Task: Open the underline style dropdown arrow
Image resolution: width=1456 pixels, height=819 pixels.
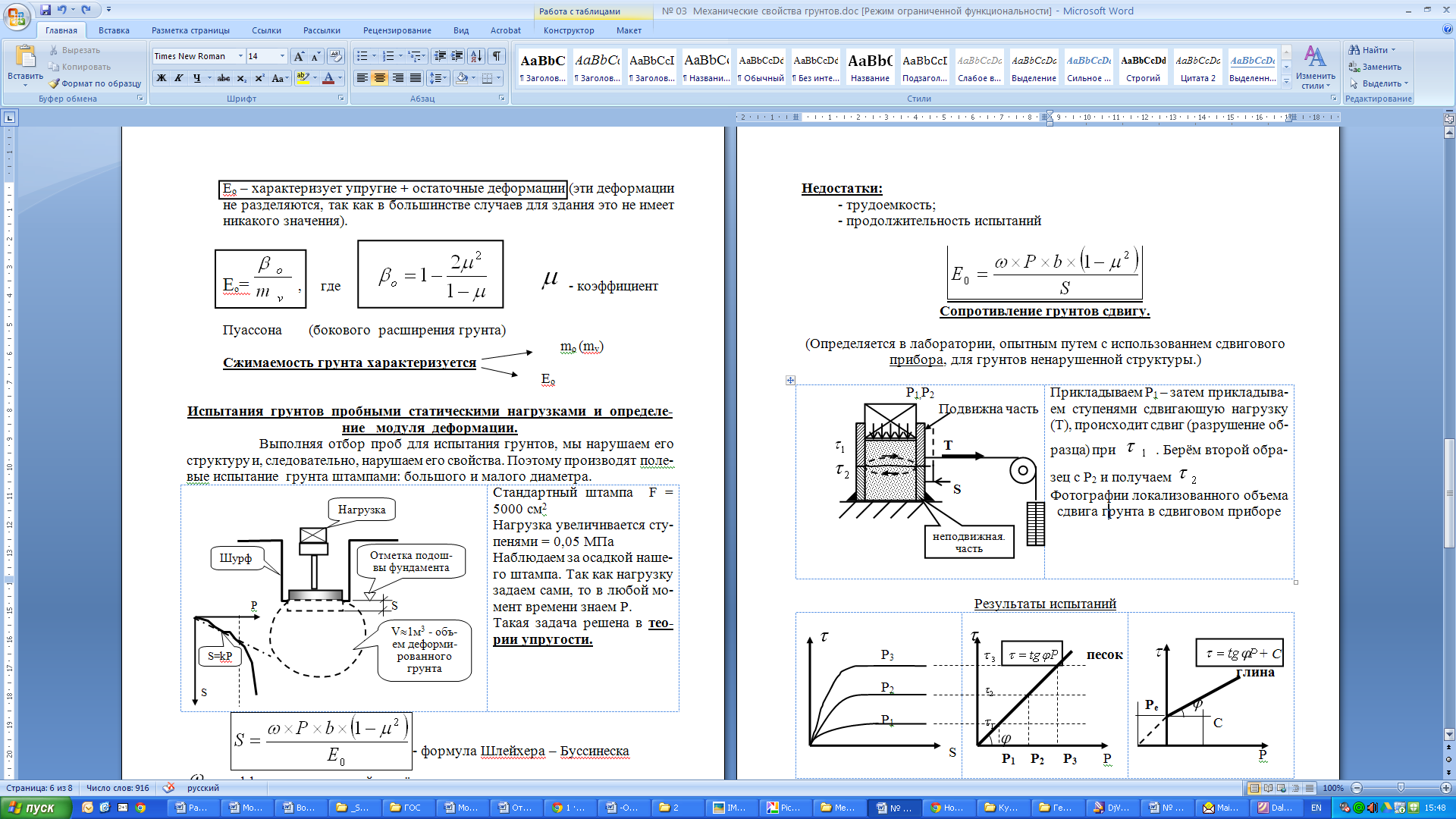Action: point(209,78)
